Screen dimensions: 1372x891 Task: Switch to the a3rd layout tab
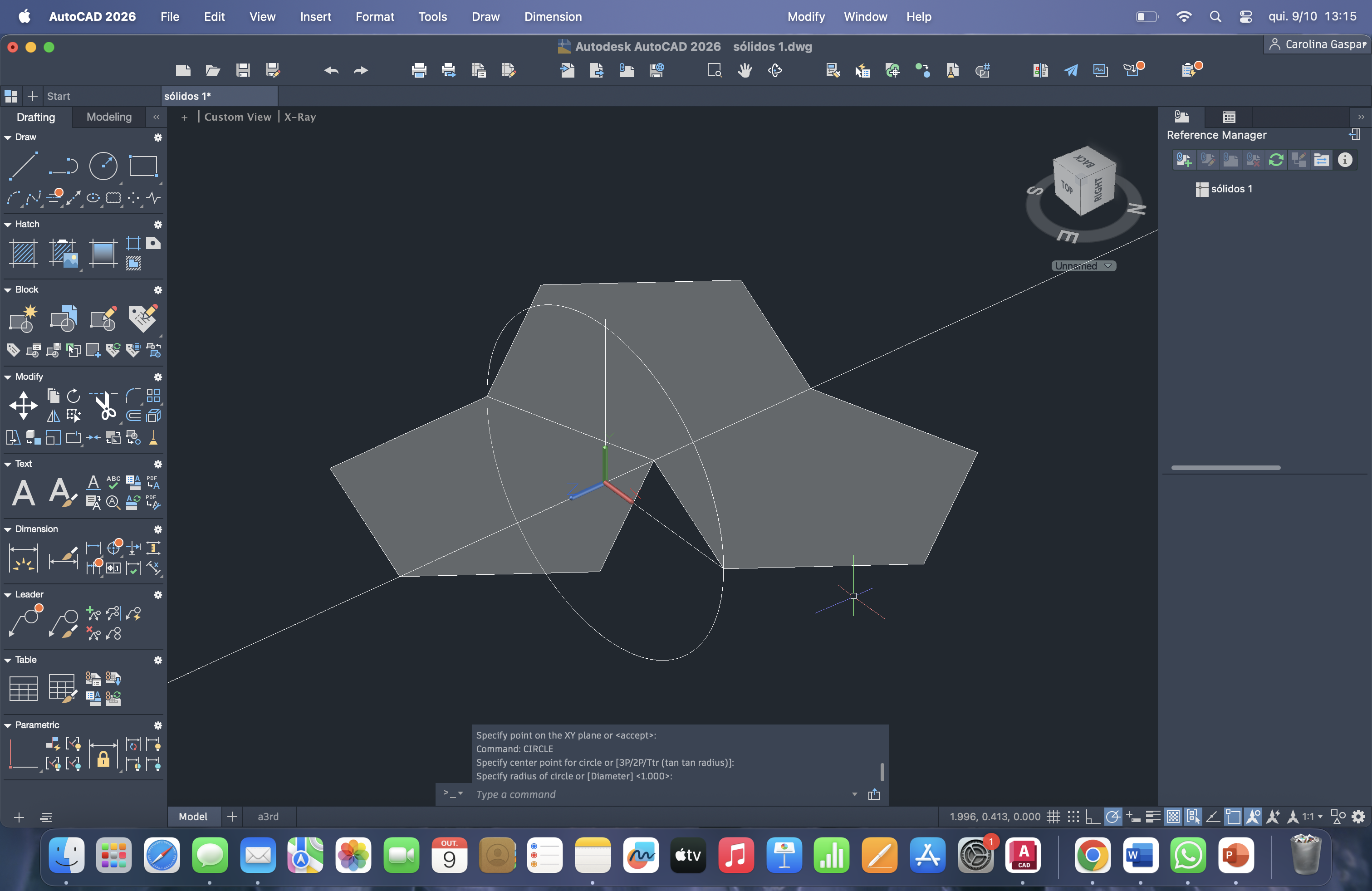[268, 817]
